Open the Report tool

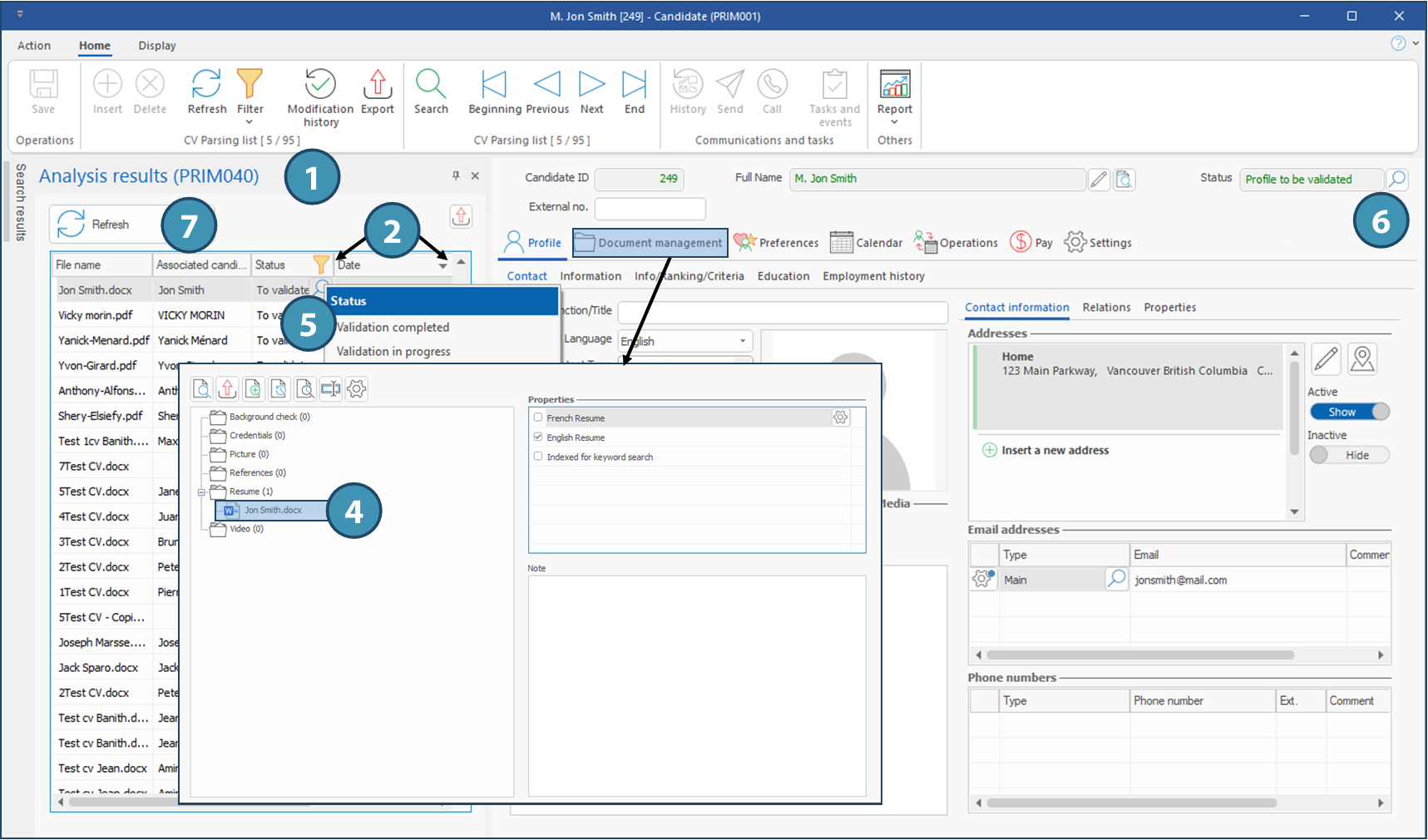(894, 85)
